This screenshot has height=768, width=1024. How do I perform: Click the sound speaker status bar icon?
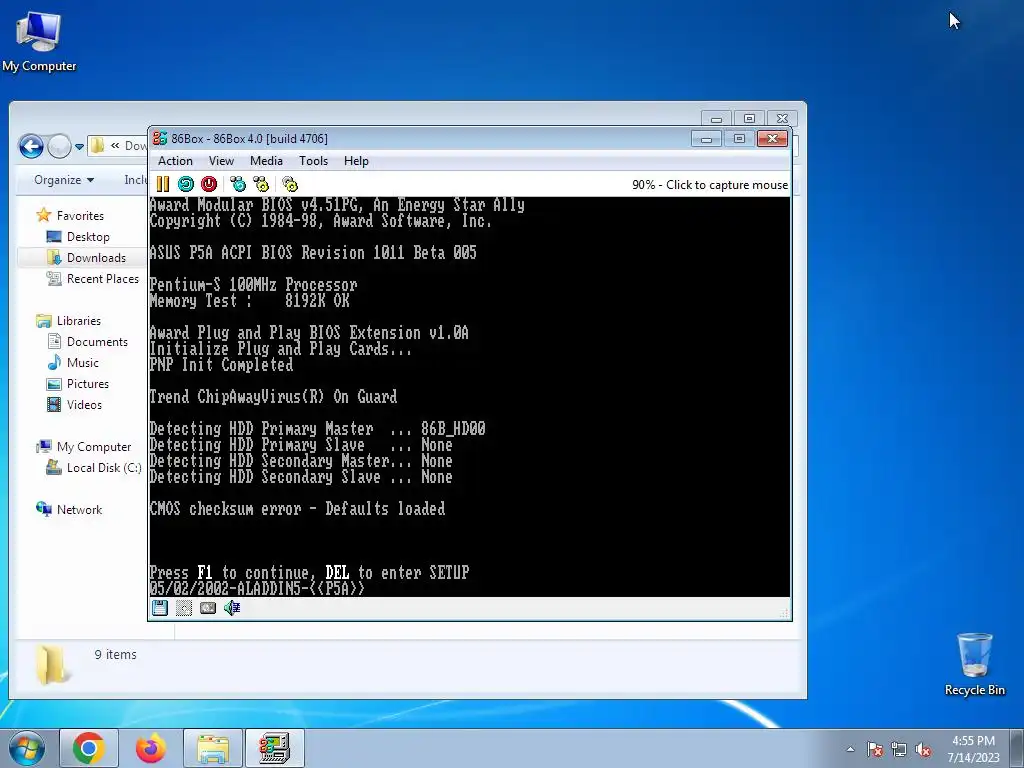click(232, 608)
